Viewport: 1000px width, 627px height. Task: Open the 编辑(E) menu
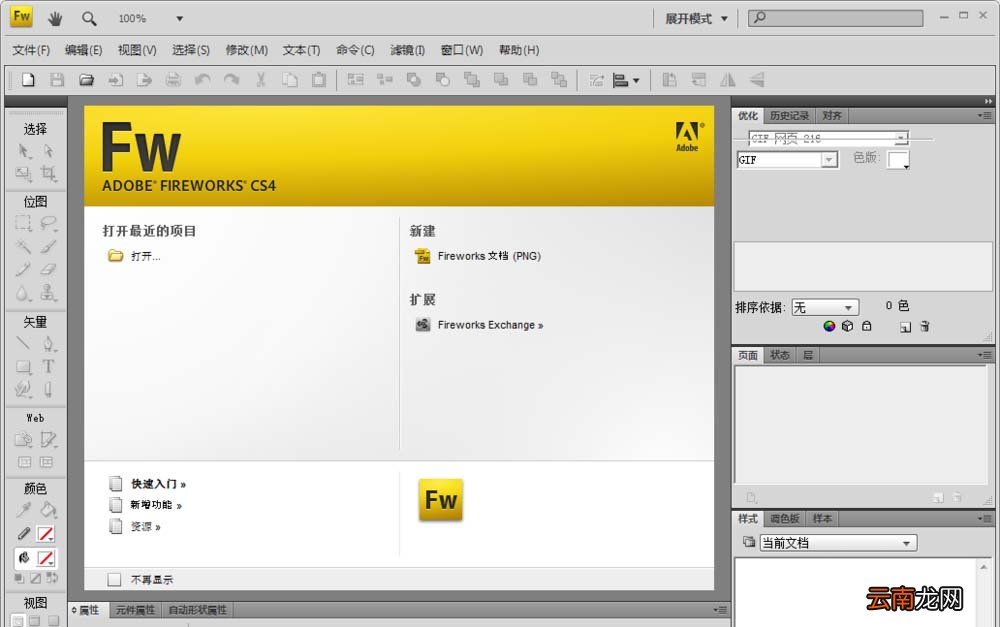84,50
